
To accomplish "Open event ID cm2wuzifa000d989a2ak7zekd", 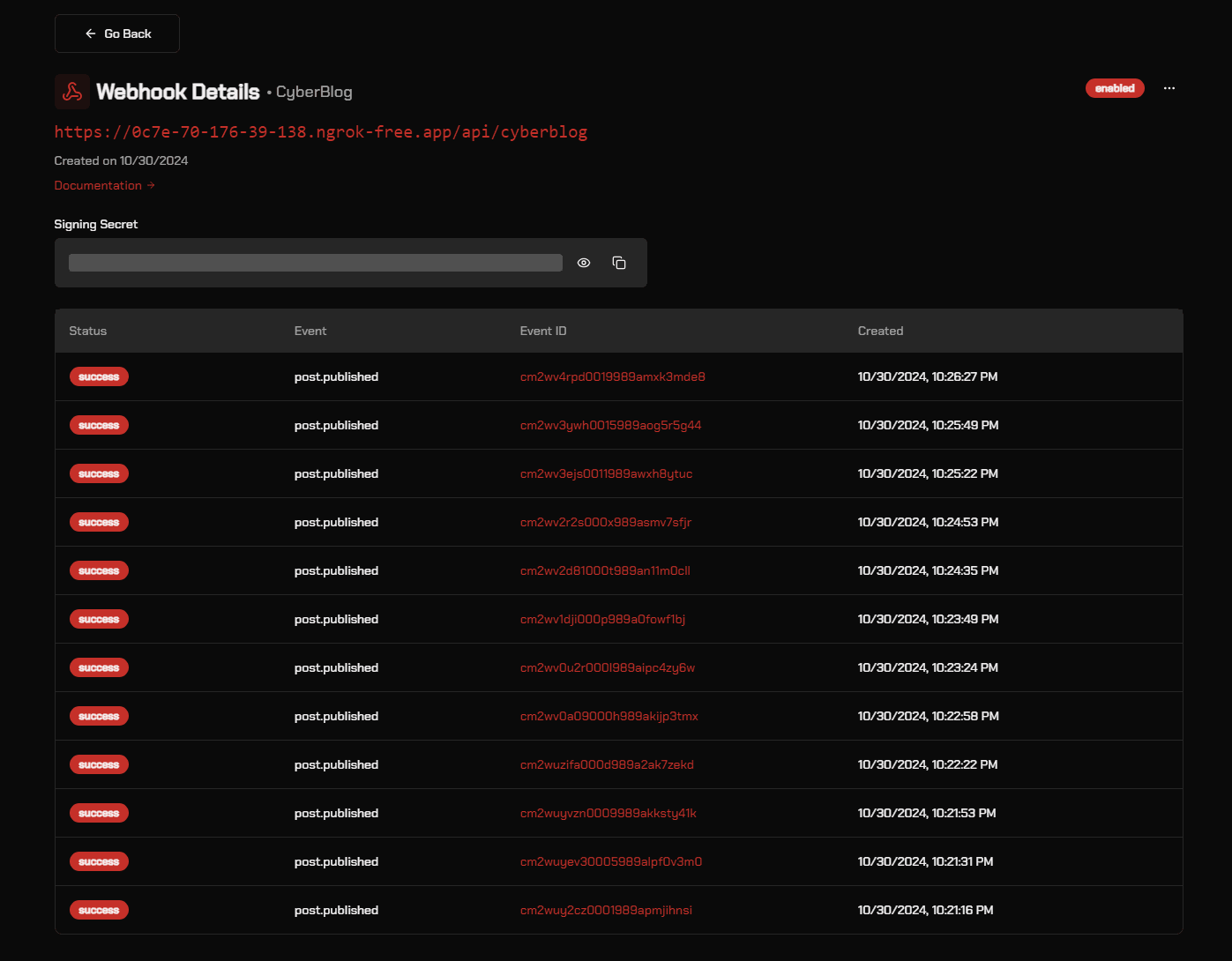I will (x=607, y=764).
